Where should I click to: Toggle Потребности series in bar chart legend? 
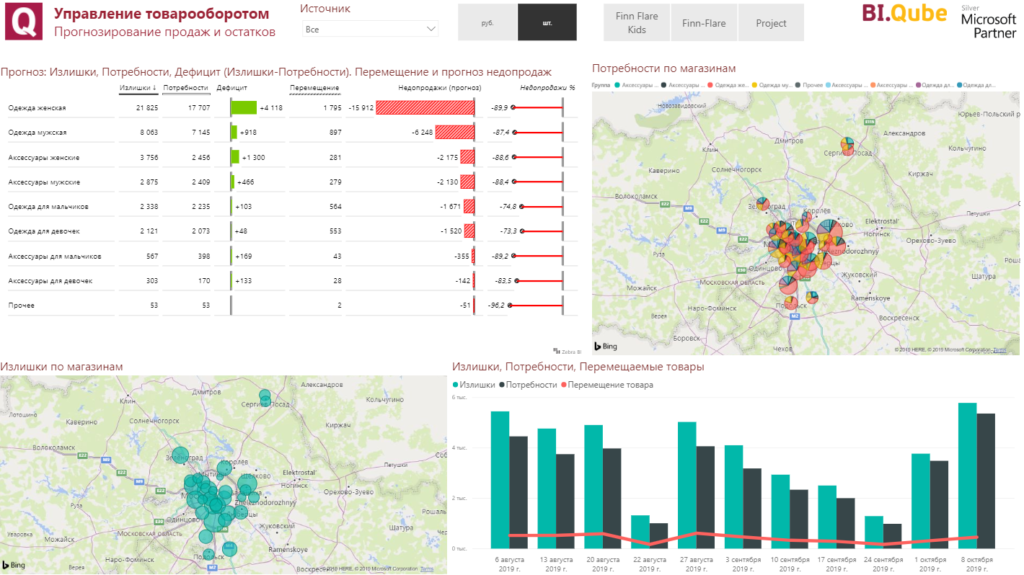[528, 385]
